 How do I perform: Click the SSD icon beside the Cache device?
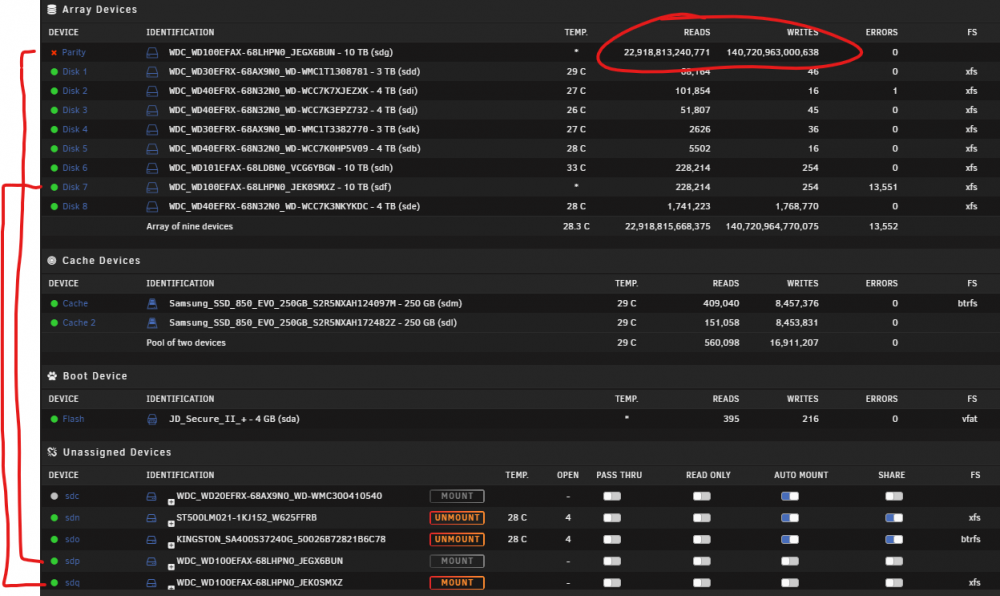152,304
